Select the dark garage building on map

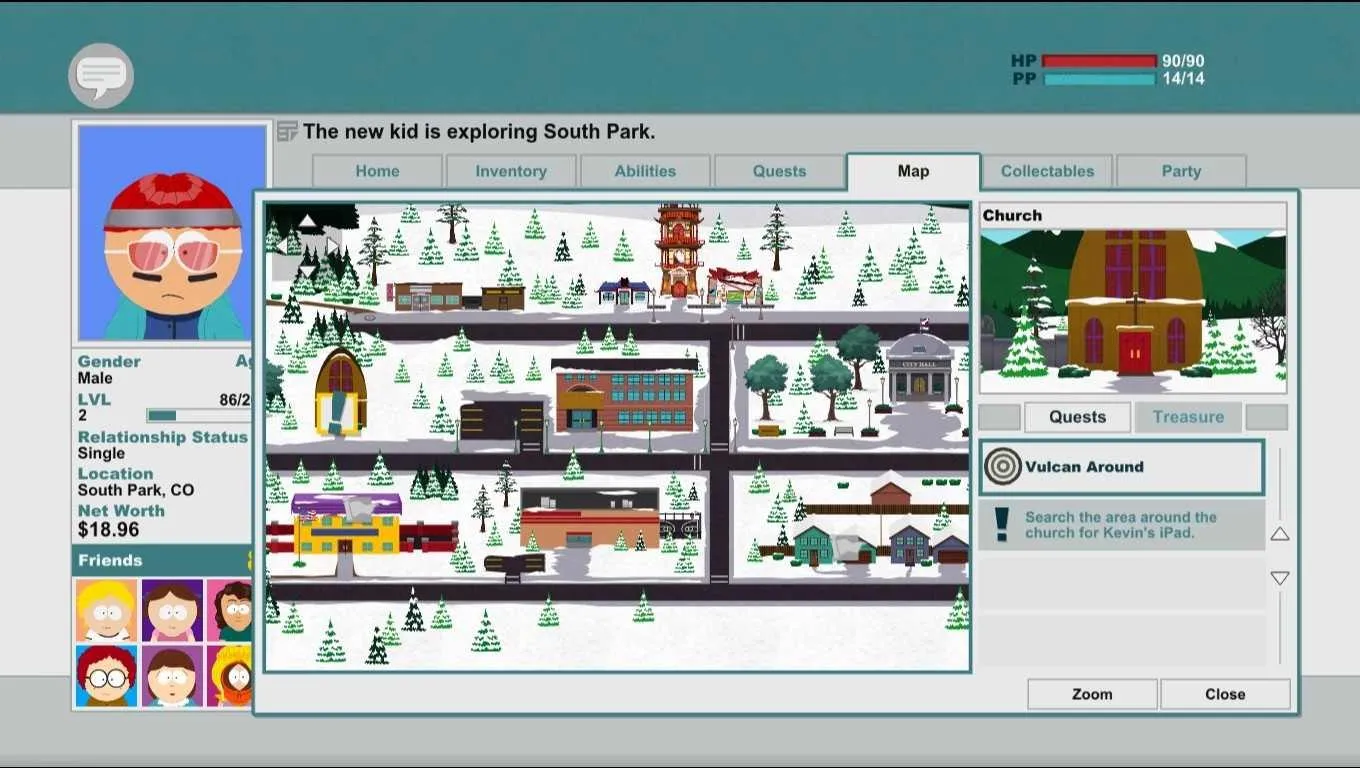point(502,420)
